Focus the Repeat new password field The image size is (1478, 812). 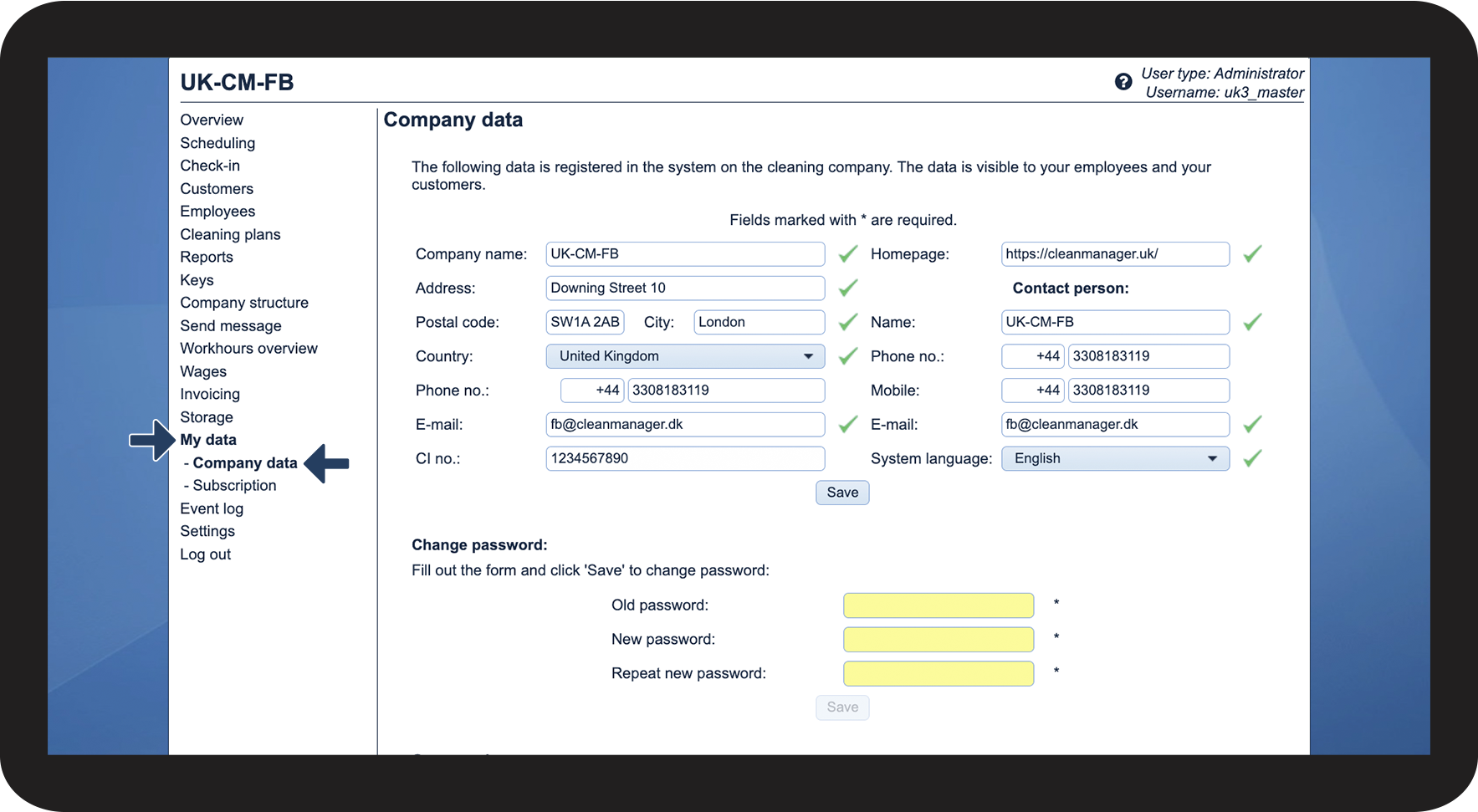938,674
